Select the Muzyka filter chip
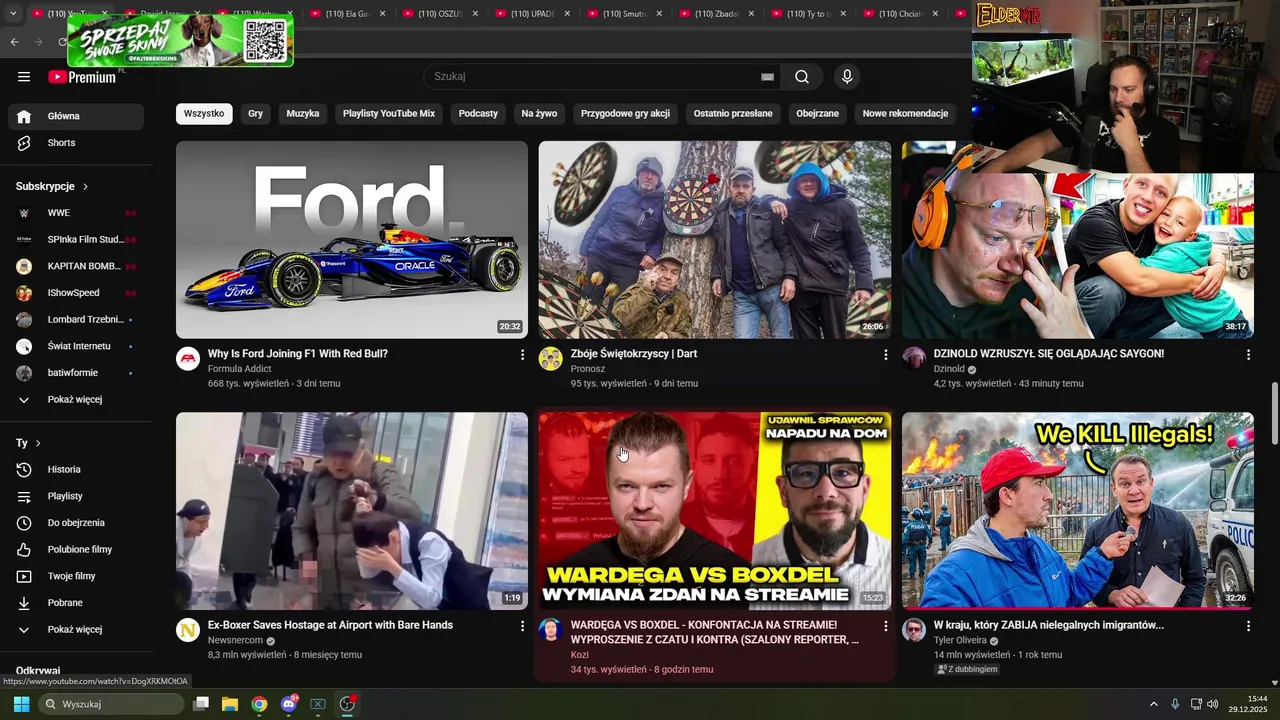Image resolution: width=1280 pixels, height=720 pixels. [303, 114]
